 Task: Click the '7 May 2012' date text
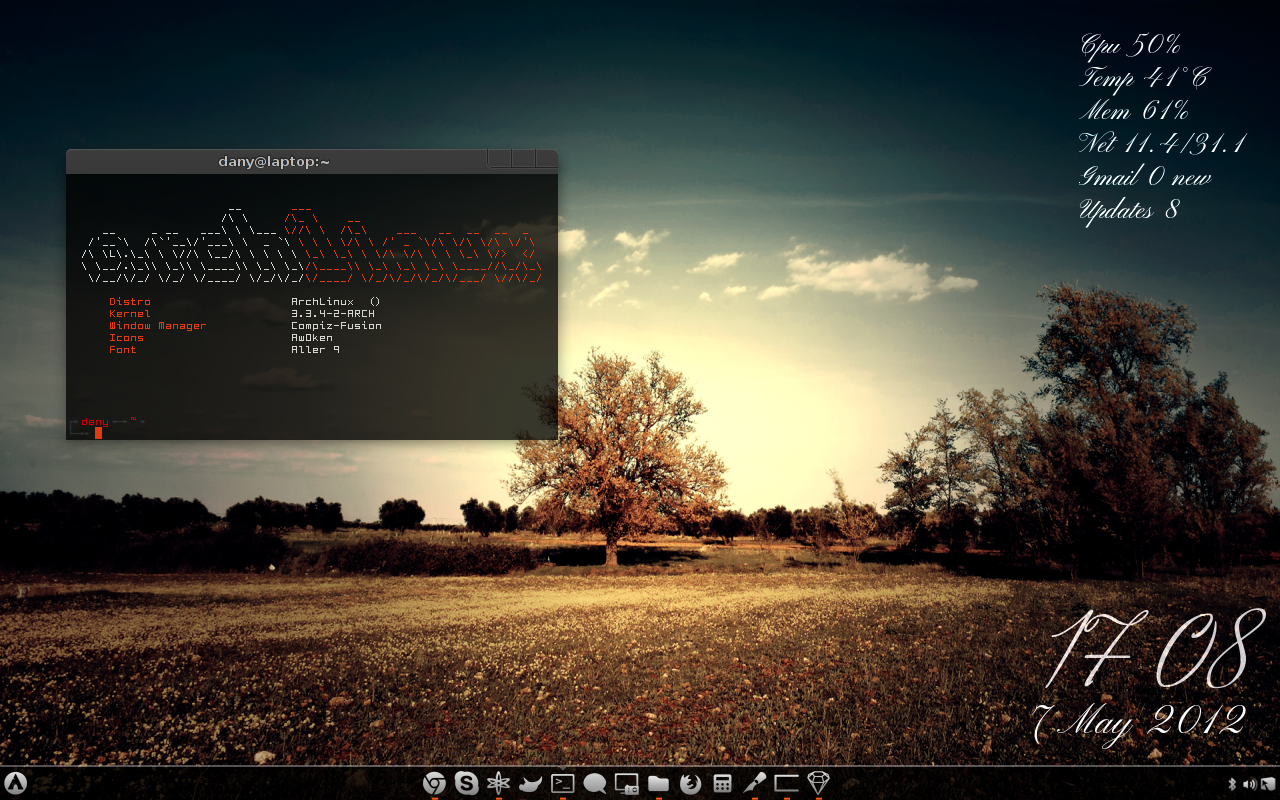[1139, 722]
